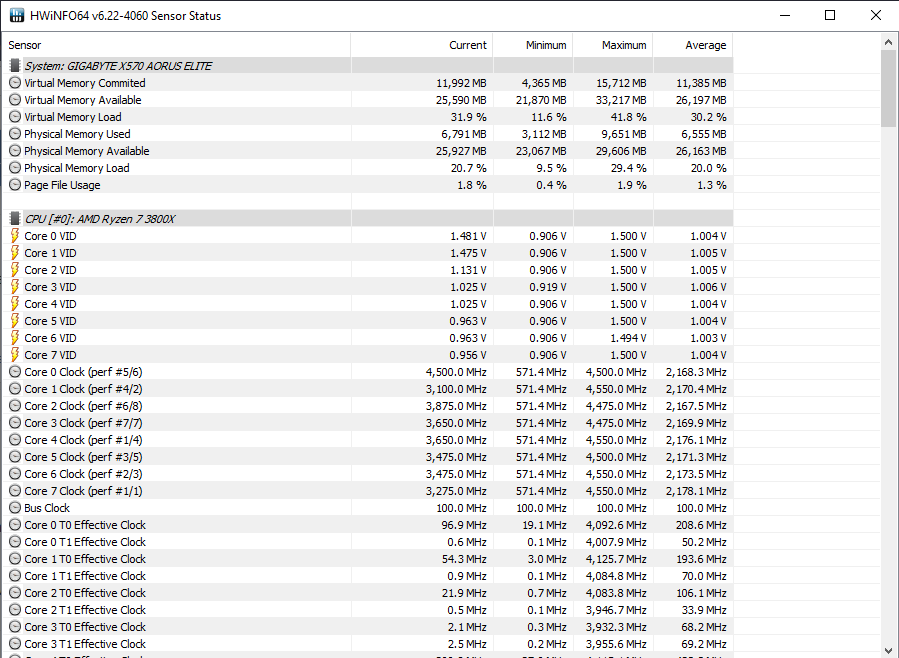Click the chip icon beside CPU [#0]: AMD Ryzen 7 3800X
This screenshot has height=658, width=899.
(15, 219)
